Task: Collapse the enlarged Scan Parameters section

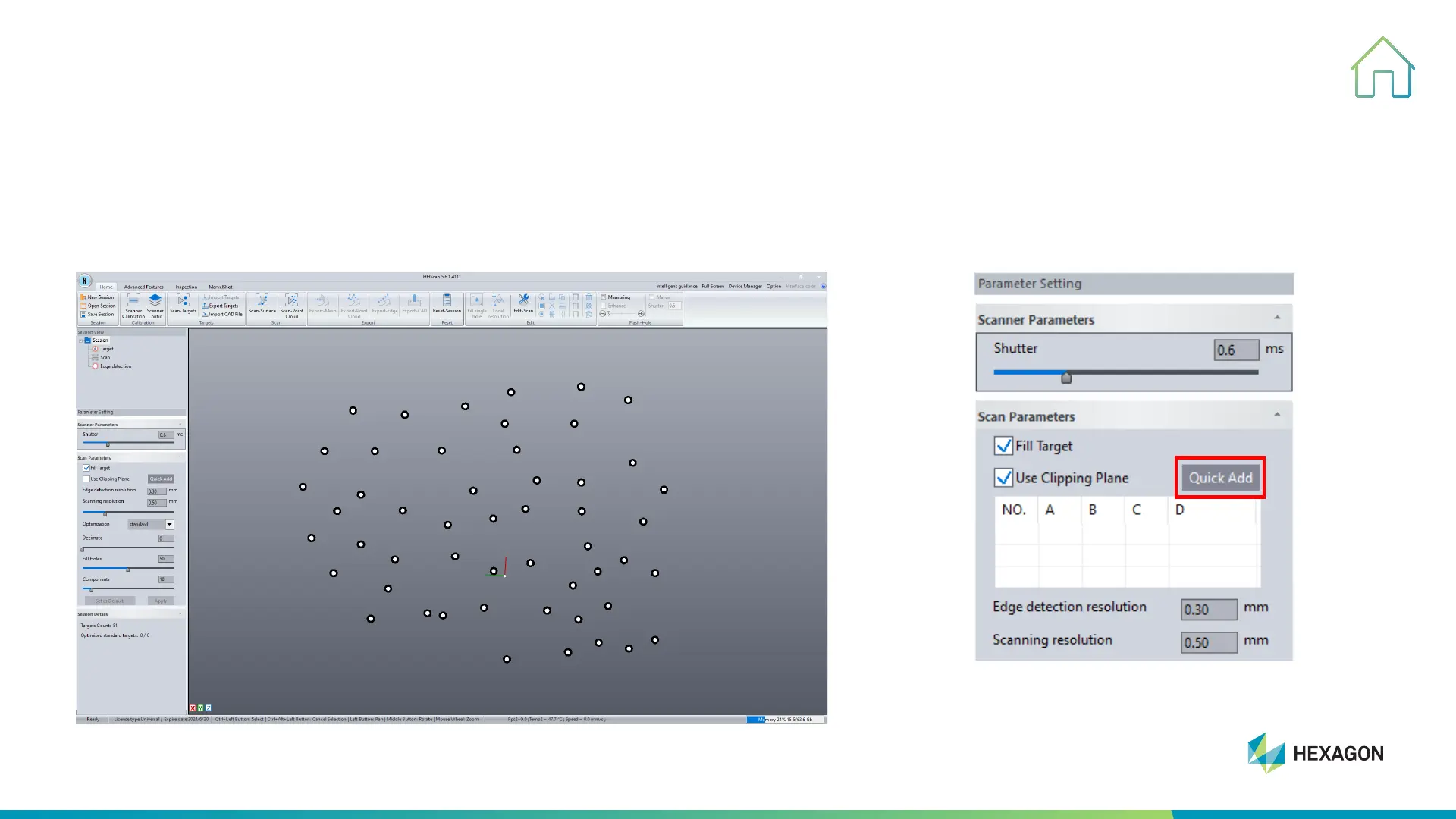Action: [1277, 415]
